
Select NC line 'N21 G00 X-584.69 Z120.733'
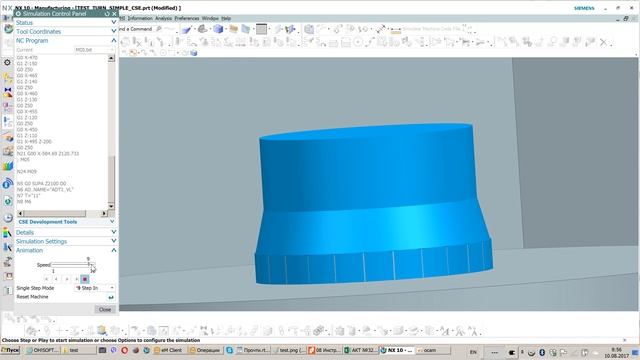(48, 153)
